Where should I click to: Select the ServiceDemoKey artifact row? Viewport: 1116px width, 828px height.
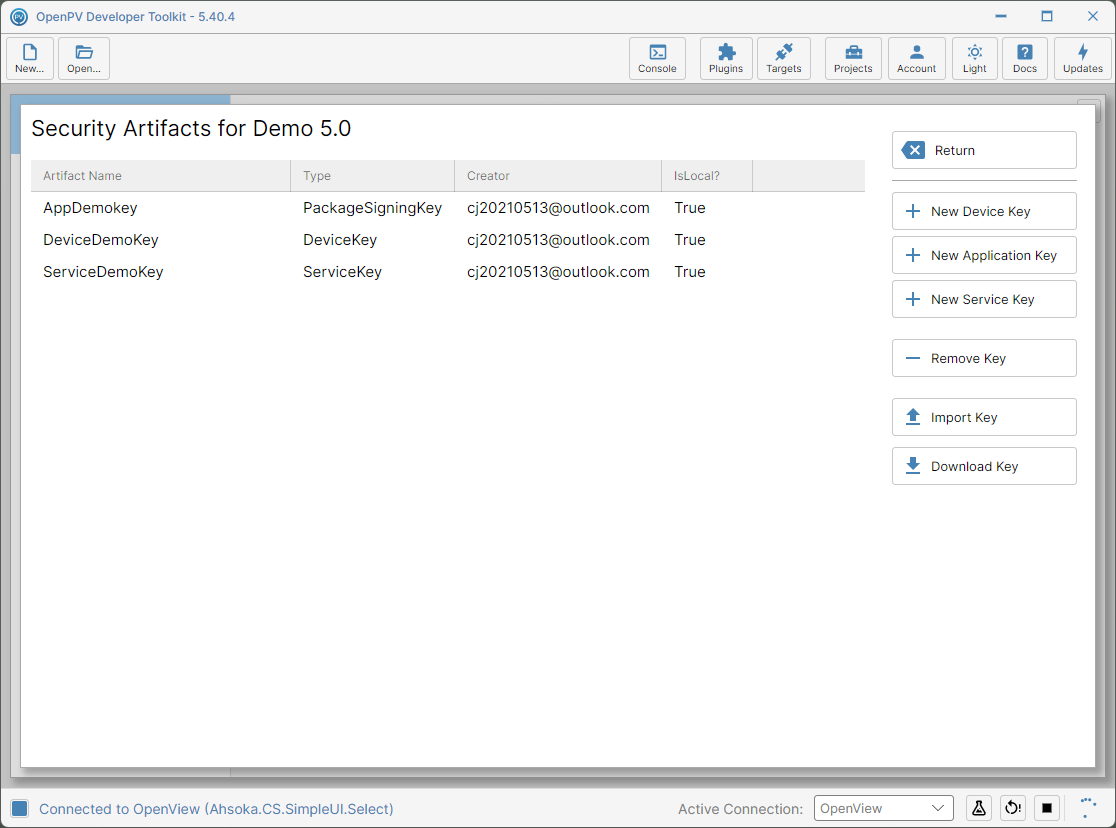coord(448,272)
